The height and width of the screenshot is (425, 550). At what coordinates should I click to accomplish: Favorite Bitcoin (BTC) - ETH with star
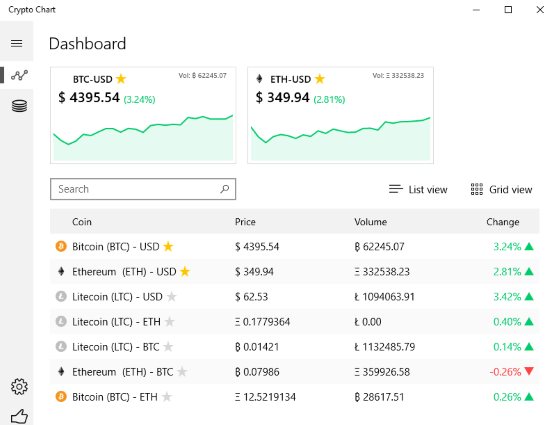167,397
